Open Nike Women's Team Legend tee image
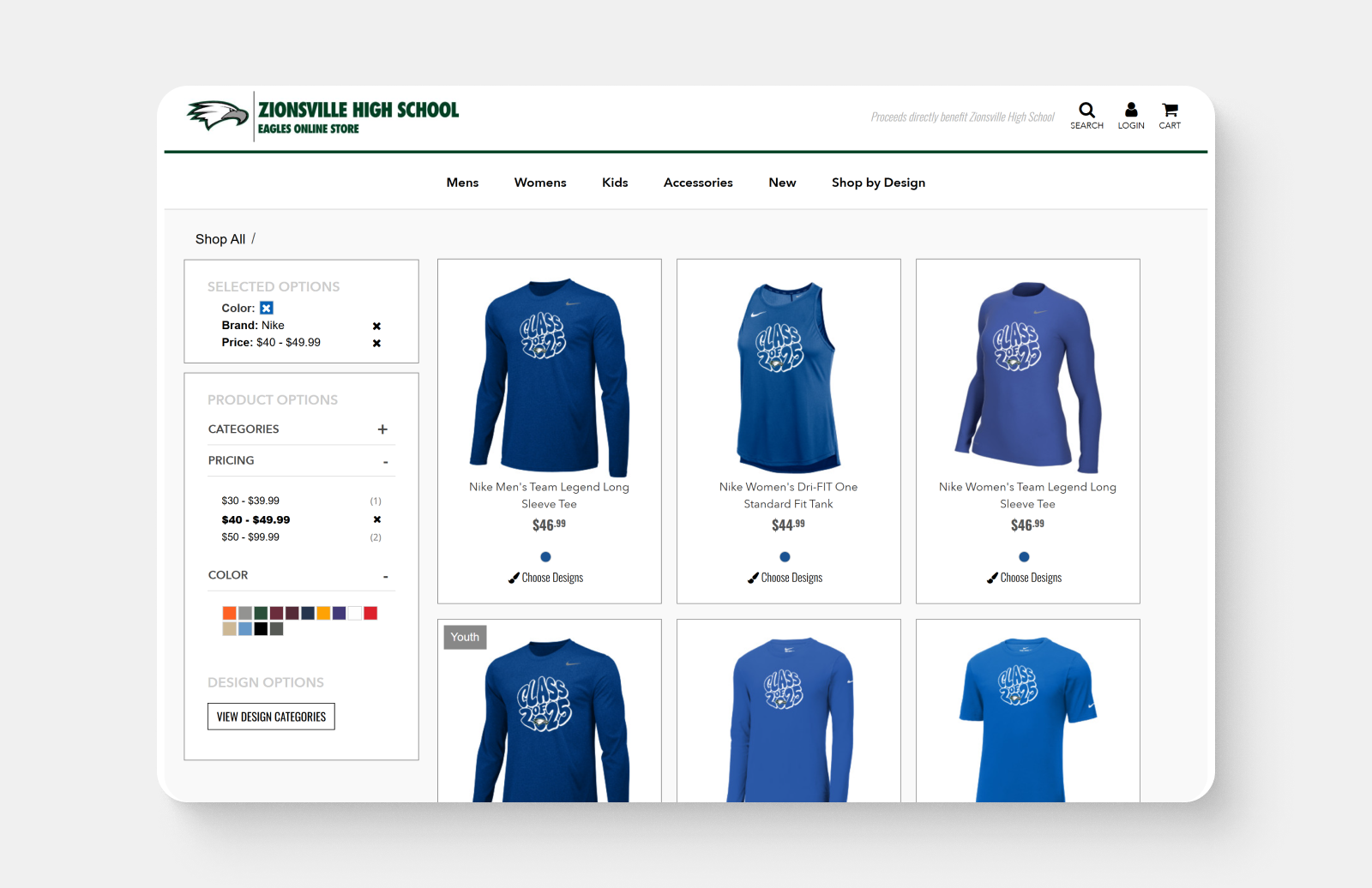This screenshot has width=1372, height=888. tap(1028, 377)
